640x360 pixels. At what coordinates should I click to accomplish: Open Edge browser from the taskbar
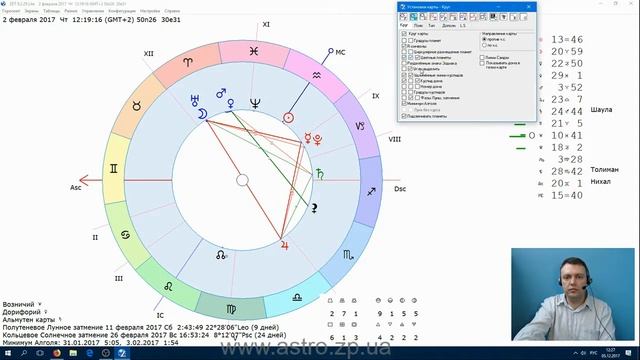click(x=89, y=353)
